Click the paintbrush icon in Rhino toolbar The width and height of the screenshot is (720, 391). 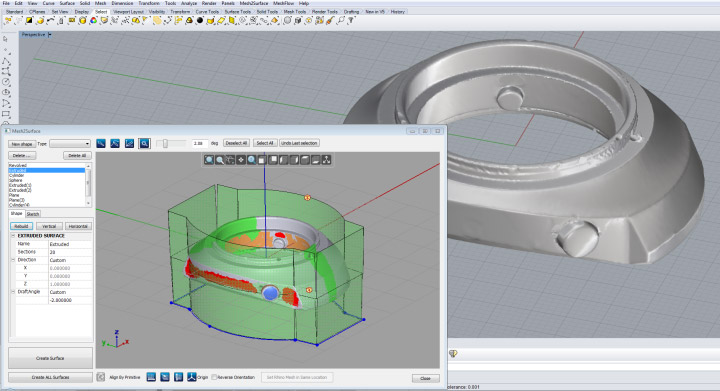(330, 21)
